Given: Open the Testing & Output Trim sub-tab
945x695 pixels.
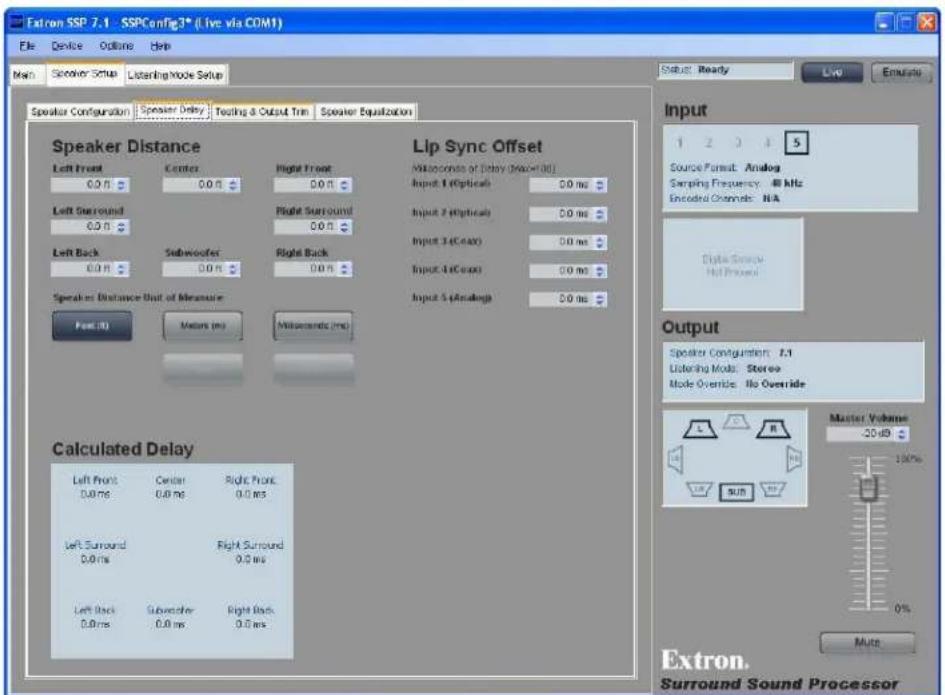Looking at the screenshot, I should click(x=262, y=112).
